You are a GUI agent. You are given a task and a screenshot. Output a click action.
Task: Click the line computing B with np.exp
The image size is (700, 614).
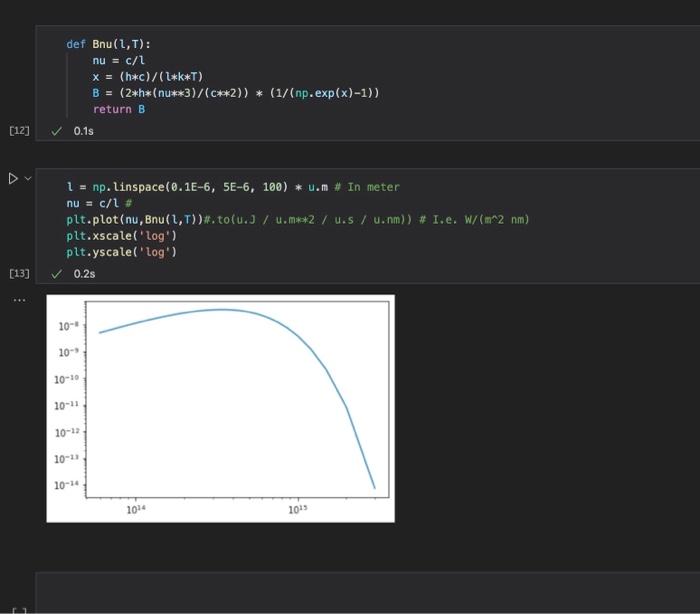point(236,93)
